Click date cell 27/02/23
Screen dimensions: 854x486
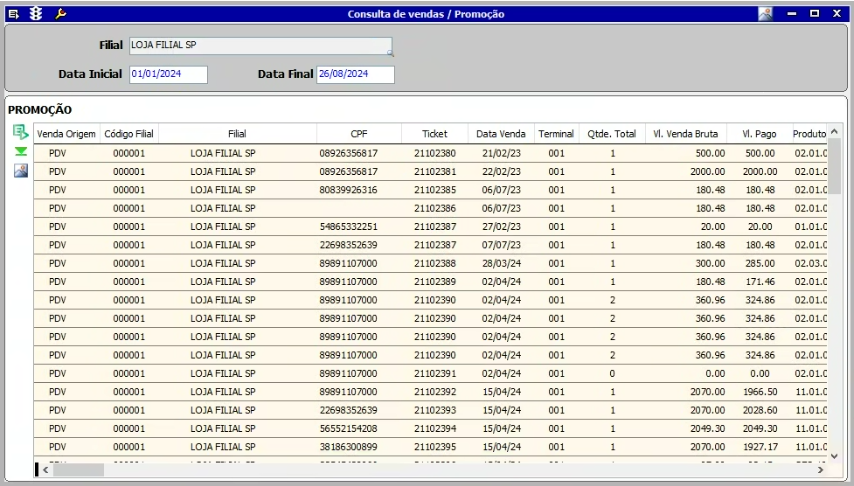point(501,227)
